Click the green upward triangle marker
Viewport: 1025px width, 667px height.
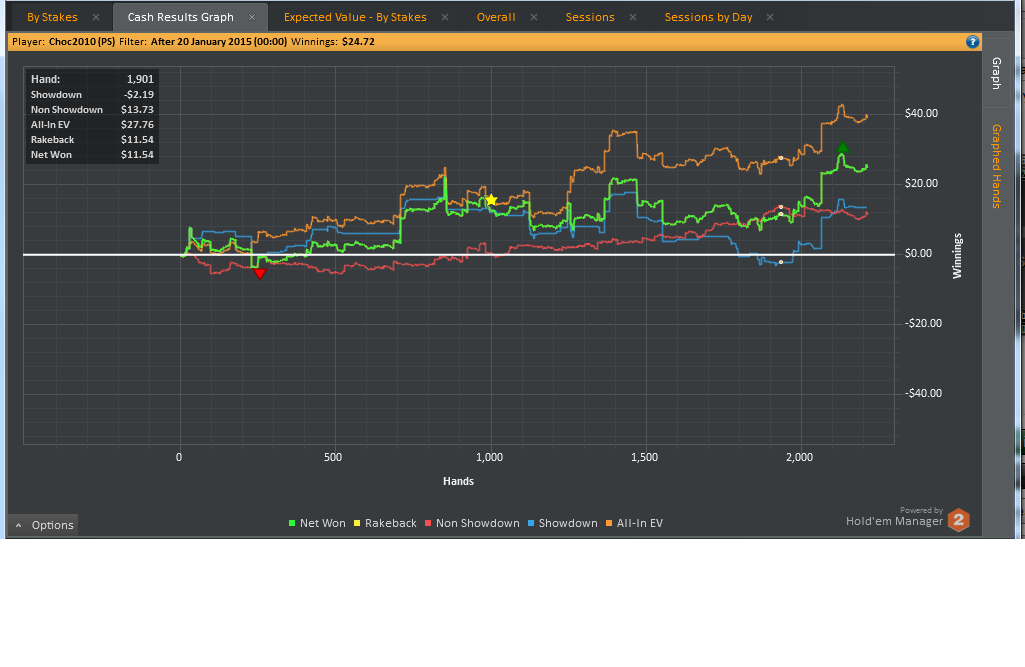coord(843,147)
